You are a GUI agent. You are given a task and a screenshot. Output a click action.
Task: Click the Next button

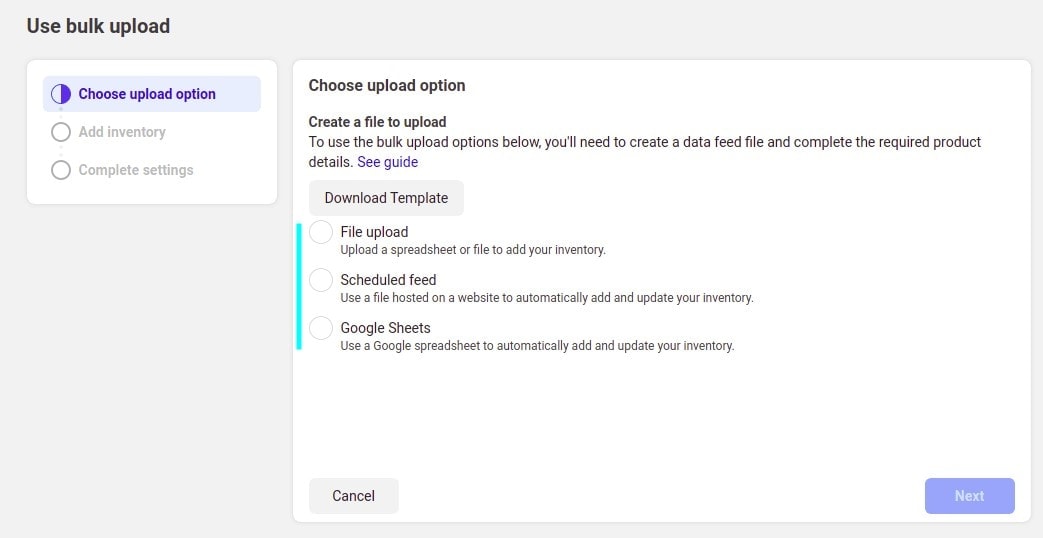970,495
